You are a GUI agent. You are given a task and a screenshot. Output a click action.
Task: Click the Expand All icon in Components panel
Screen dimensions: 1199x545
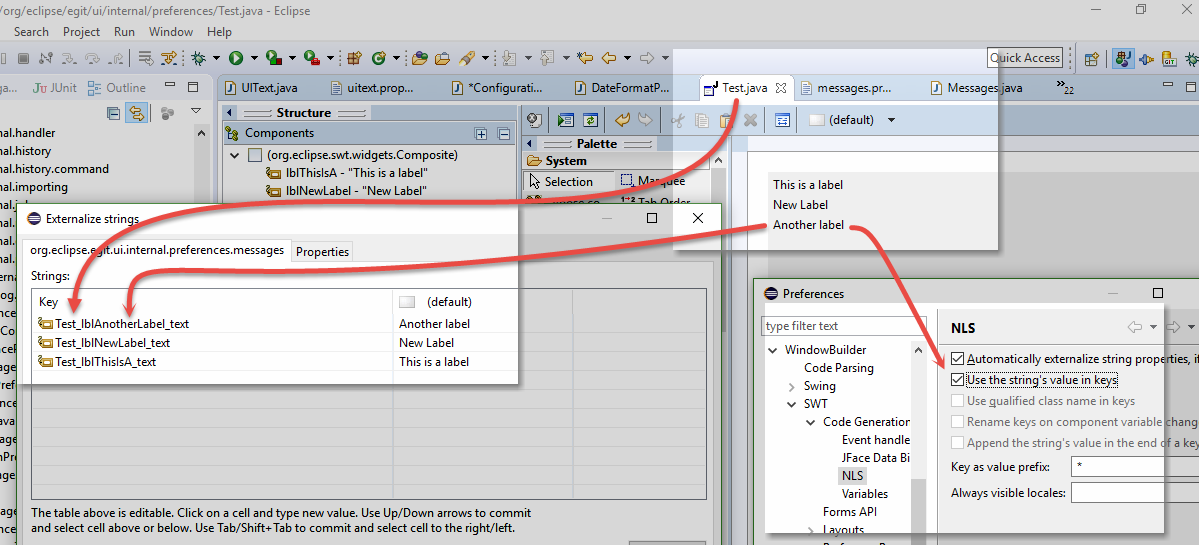481,134
